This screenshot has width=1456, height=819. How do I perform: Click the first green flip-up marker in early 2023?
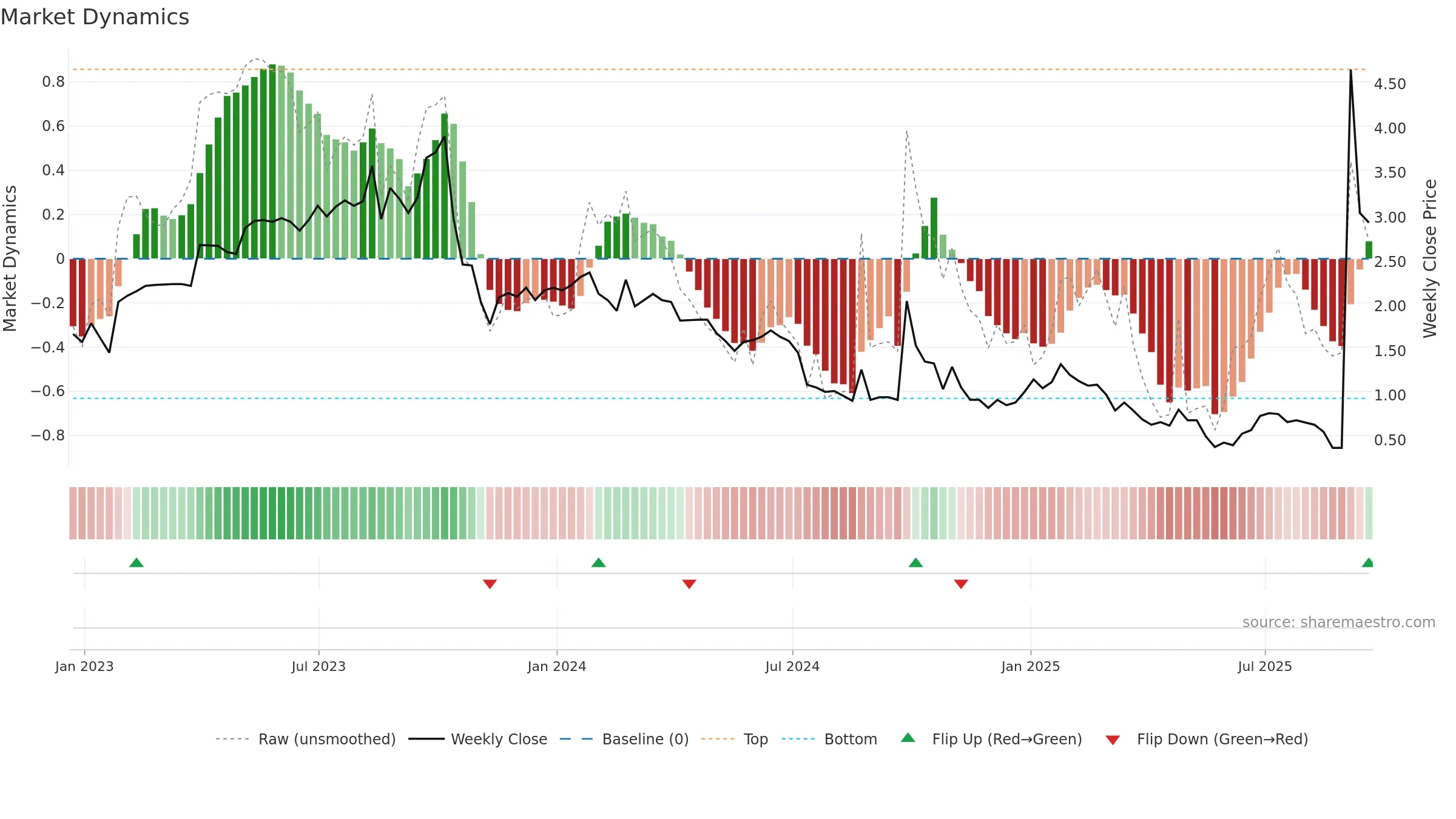click(136, 562)
